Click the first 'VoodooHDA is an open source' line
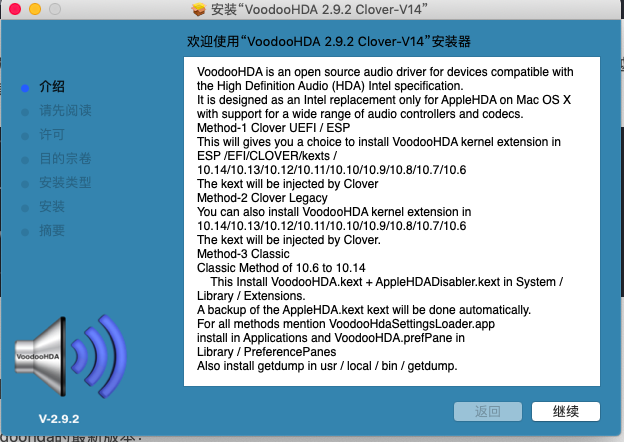This screenshot has height=442, width=624. pos(385,72)
